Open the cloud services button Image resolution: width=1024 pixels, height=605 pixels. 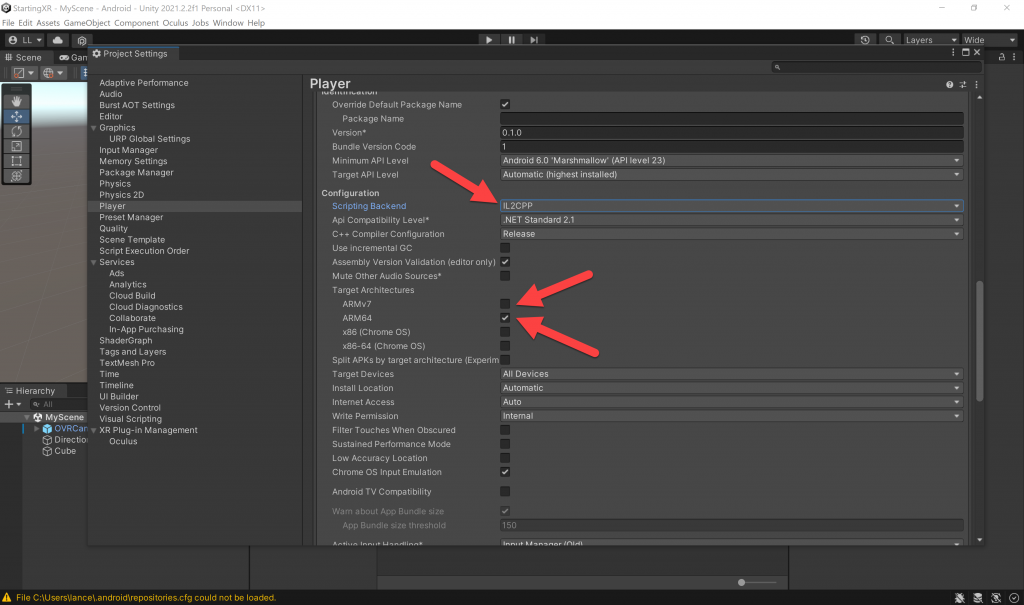[57, 40]
